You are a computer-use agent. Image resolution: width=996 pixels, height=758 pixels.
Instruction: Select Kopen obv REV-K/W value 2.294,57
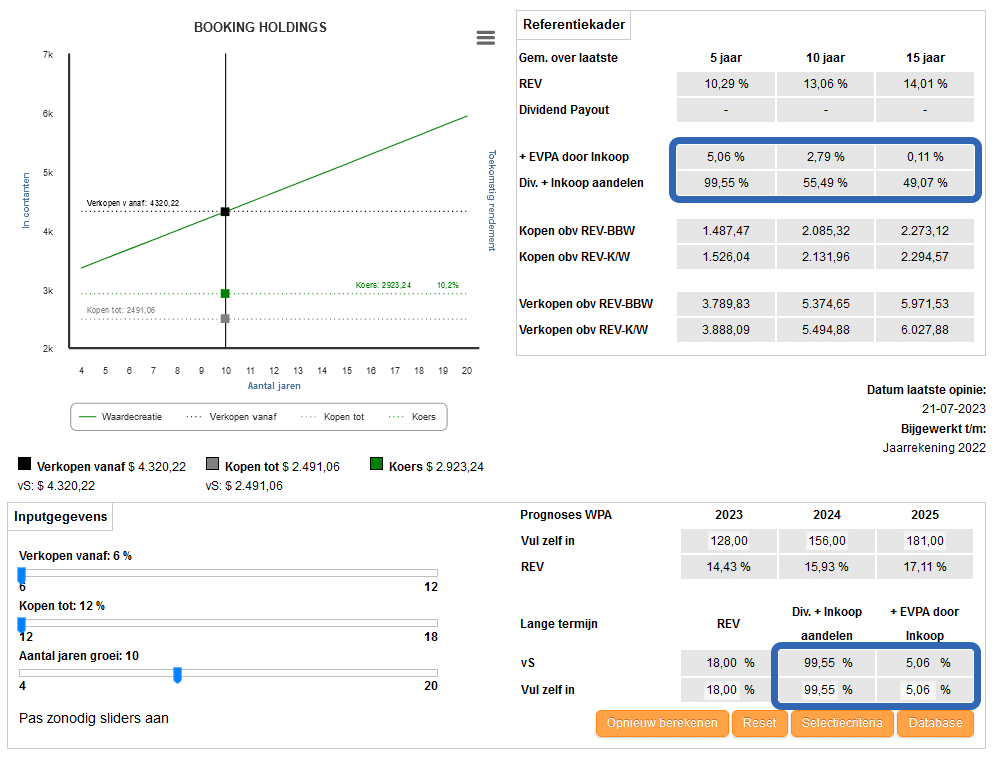point(925,257)
